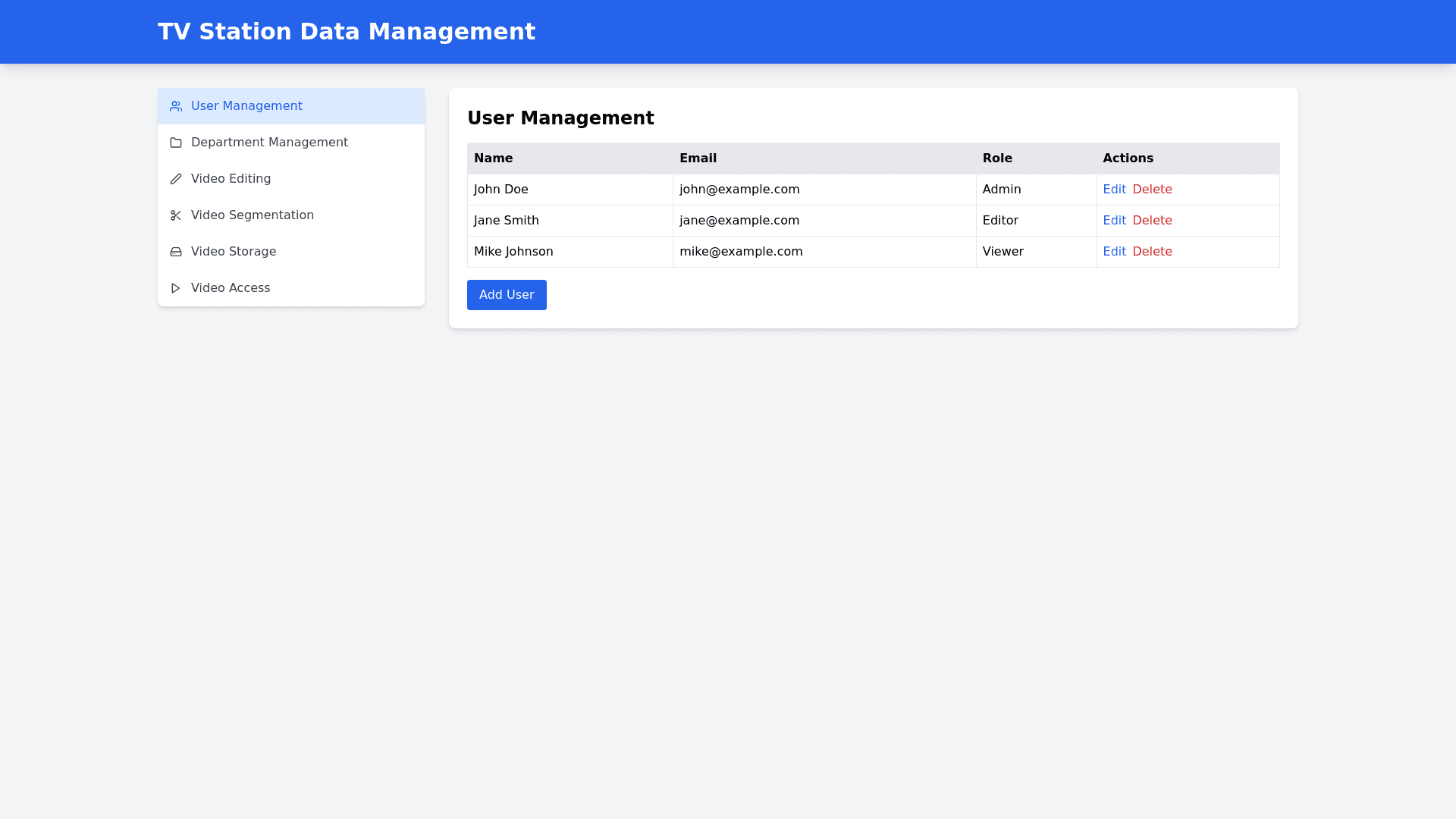Open the Video Editing section
The height and width of the screenshot is (819, 1456).
point(231,179)
